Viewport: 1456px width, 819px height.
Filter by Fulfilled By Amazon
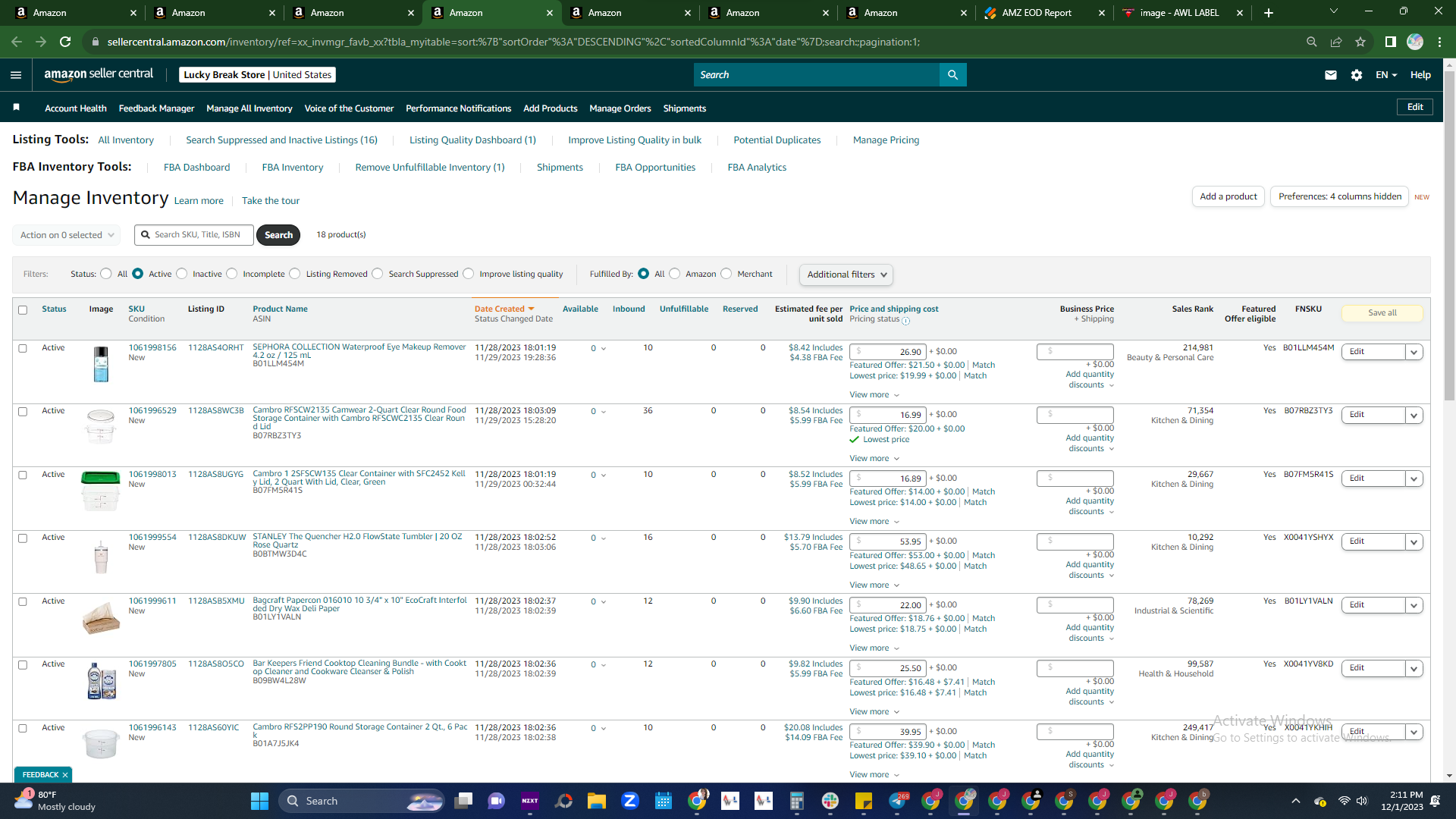coord(675,274)
